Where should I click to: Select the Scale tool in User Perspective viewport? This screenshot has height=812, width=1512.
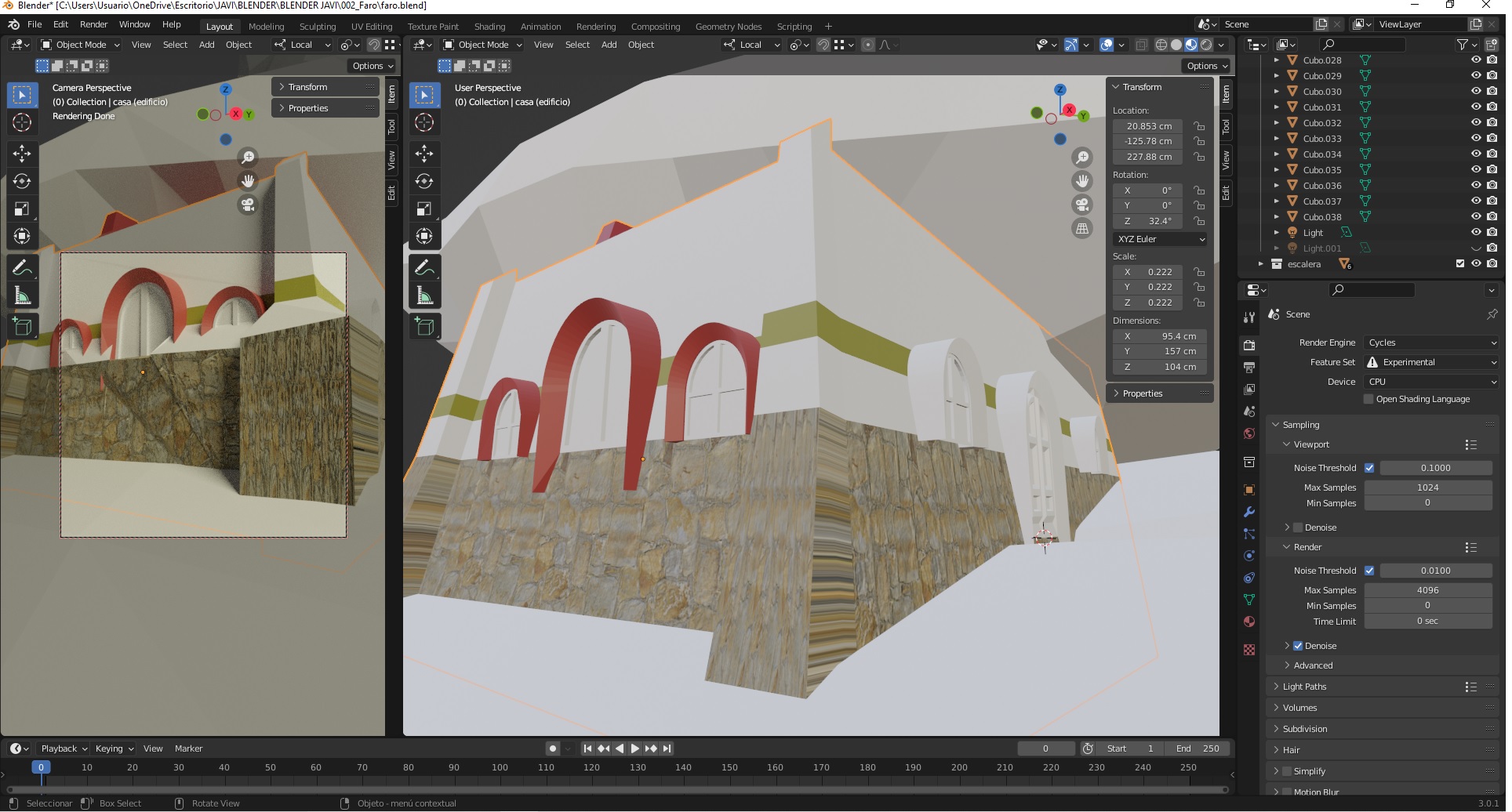tap(424, 208)
